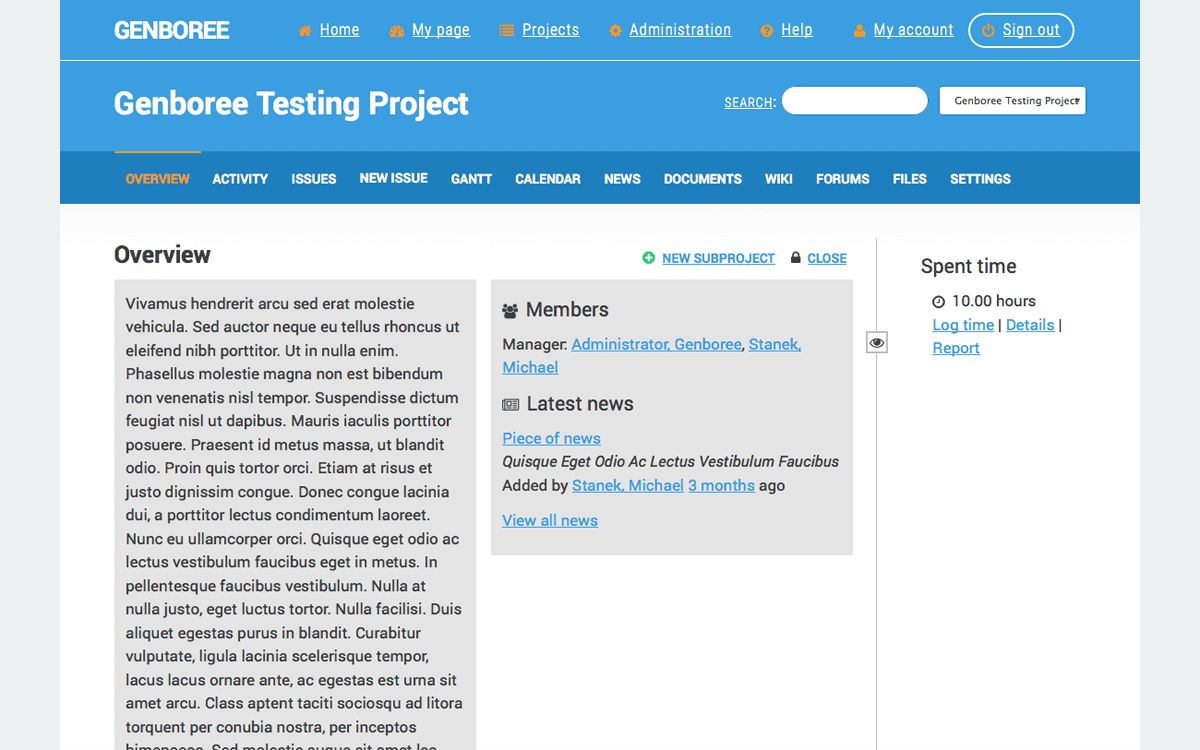Open the project Settings tab
1200x750 pixels.
(980, 179)
